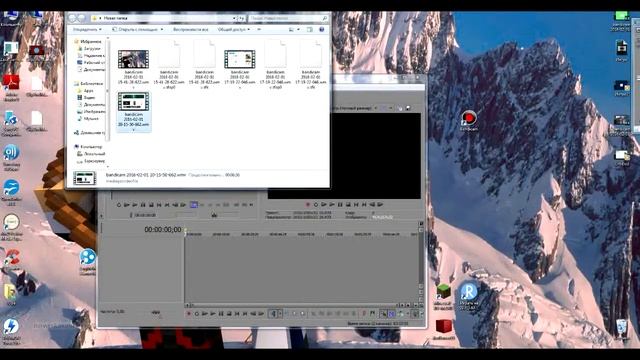Play from start under the video preview

(324, 204)
